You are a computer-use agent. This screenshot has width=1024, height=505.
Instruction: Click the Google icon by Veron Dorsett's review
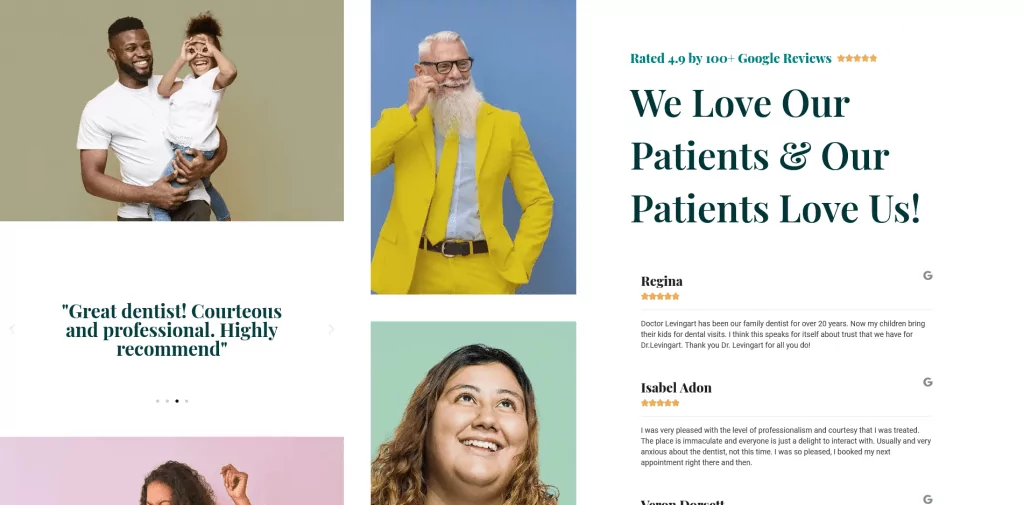click(x=927, y=499)
